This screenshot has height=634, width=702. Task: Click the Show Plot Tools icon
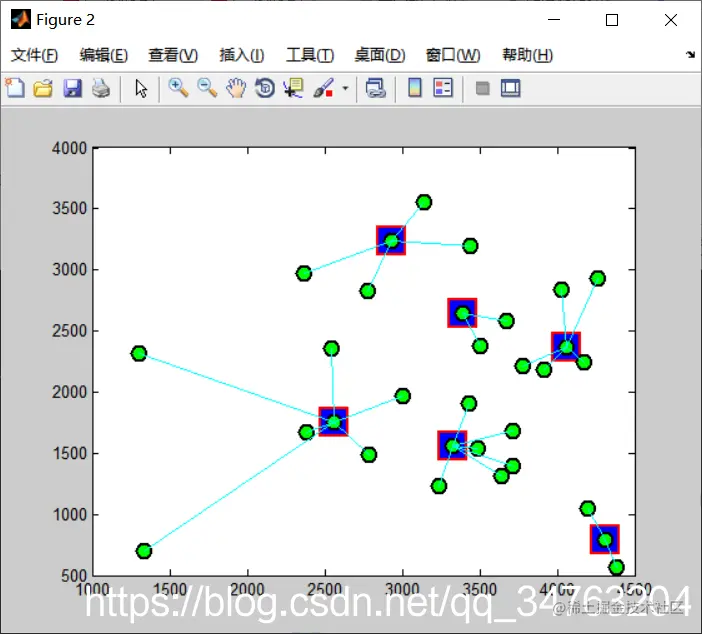click(510, 88)
